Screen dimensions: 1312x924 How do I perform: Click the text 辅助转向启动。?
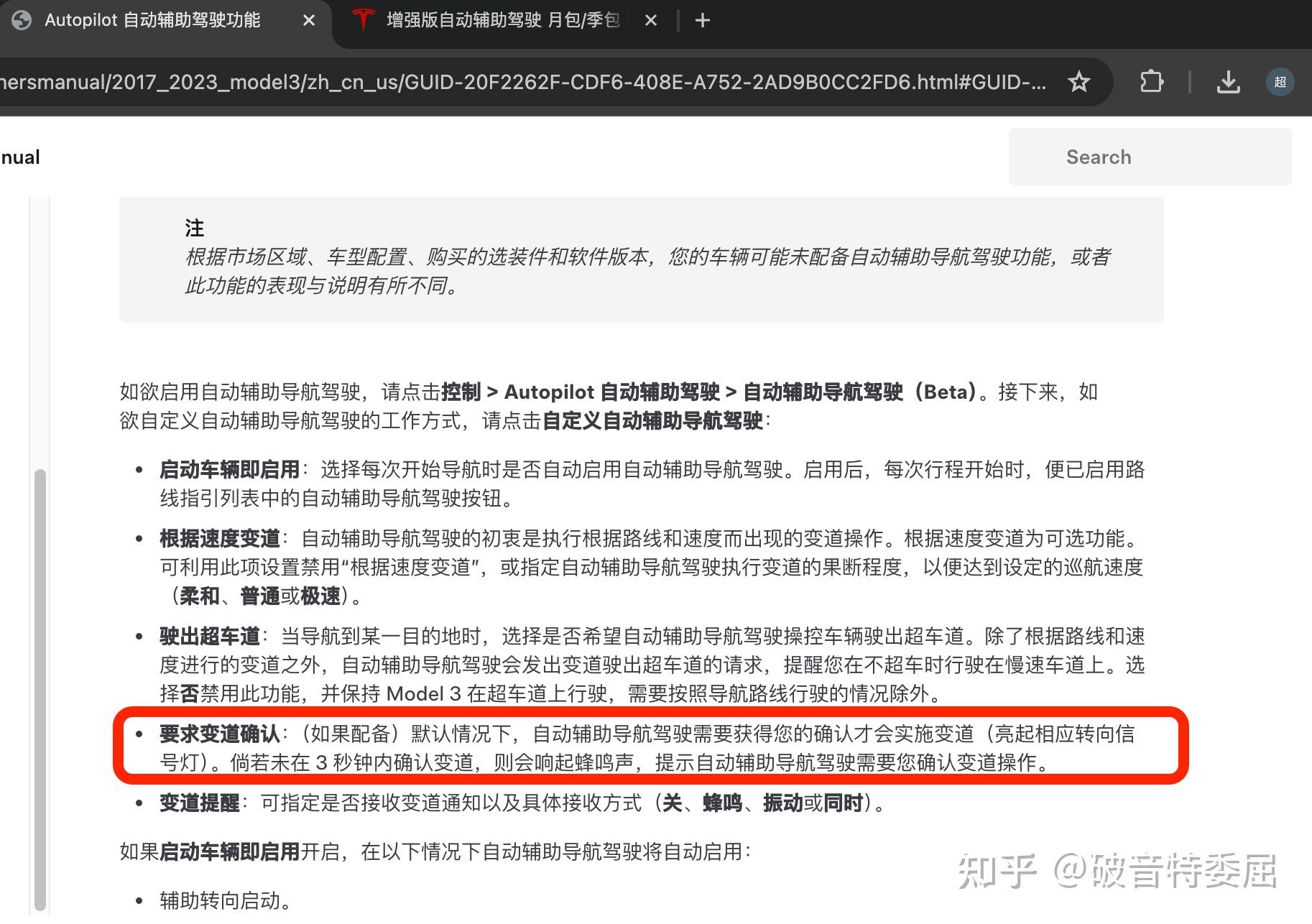coord(225,900)
